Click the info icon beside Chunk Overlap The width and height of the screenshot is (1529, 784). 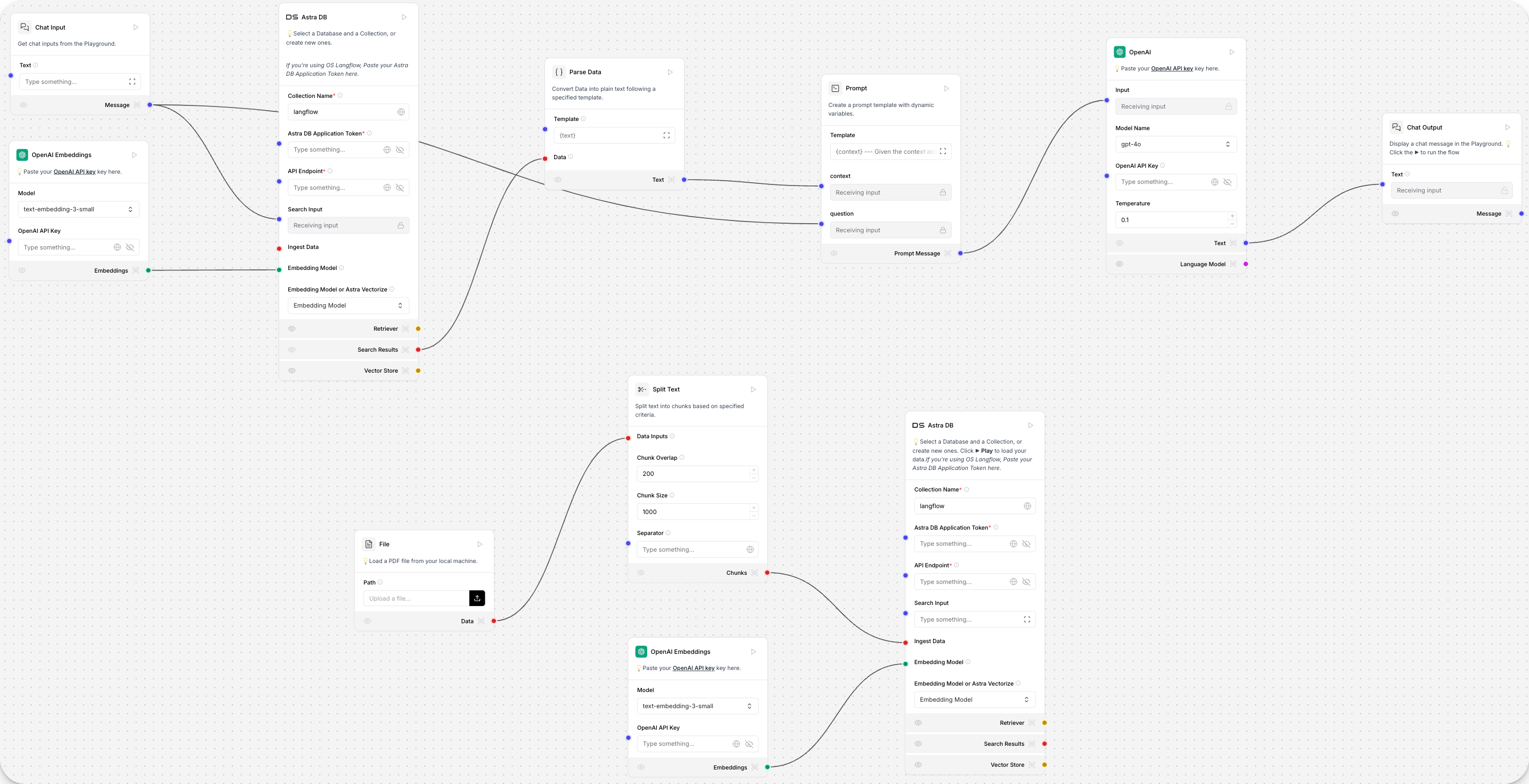682,458
